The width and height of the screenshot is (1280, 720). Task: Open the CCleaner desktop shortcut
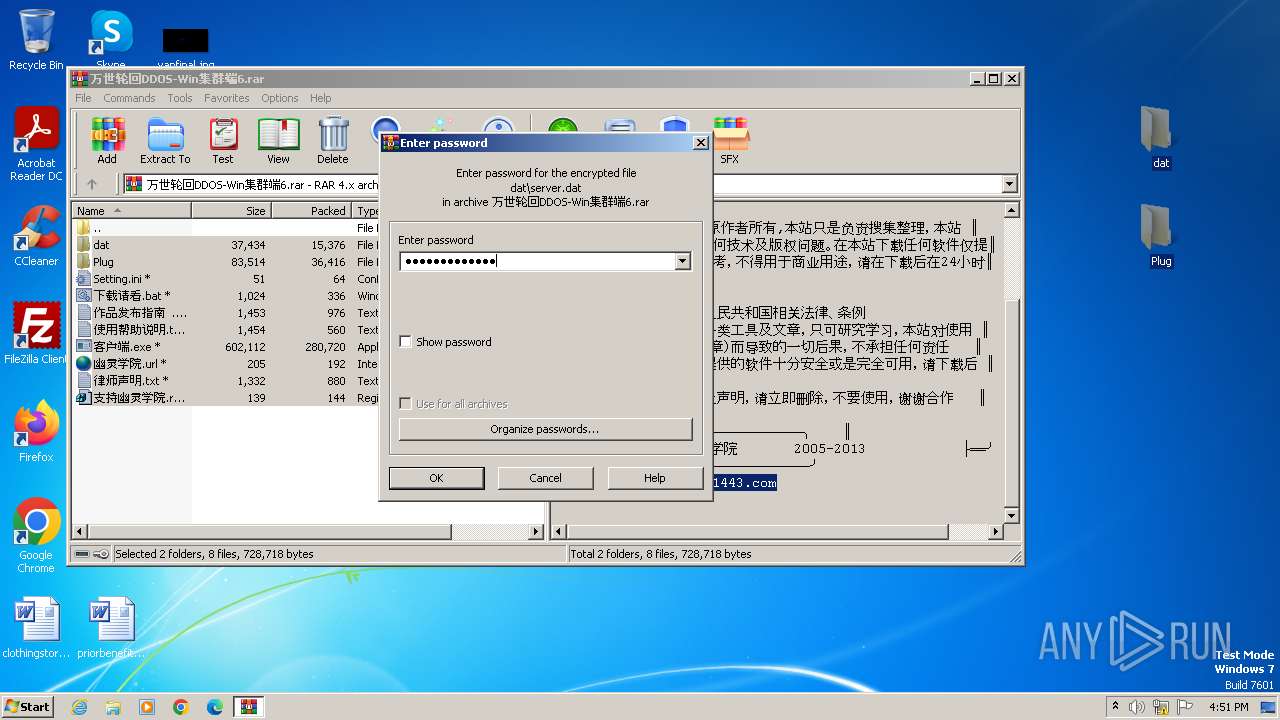point(36,236)
